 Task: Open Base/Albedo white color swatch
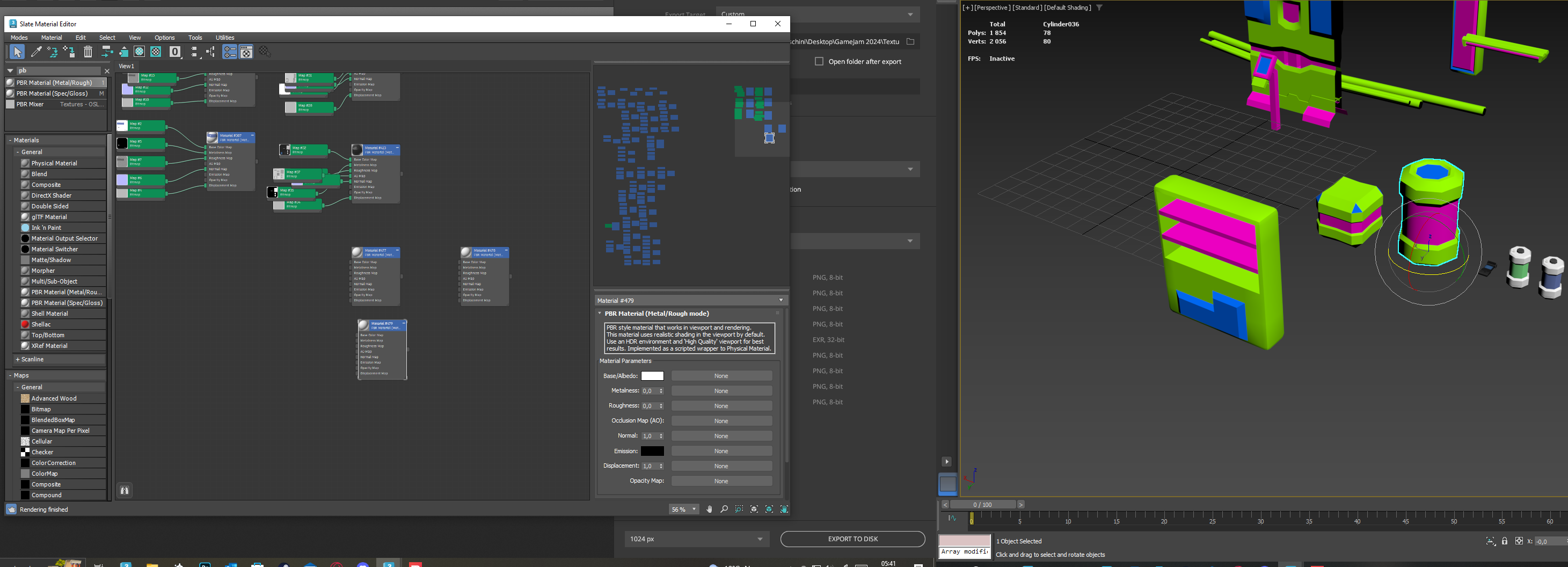pos(652,376)
